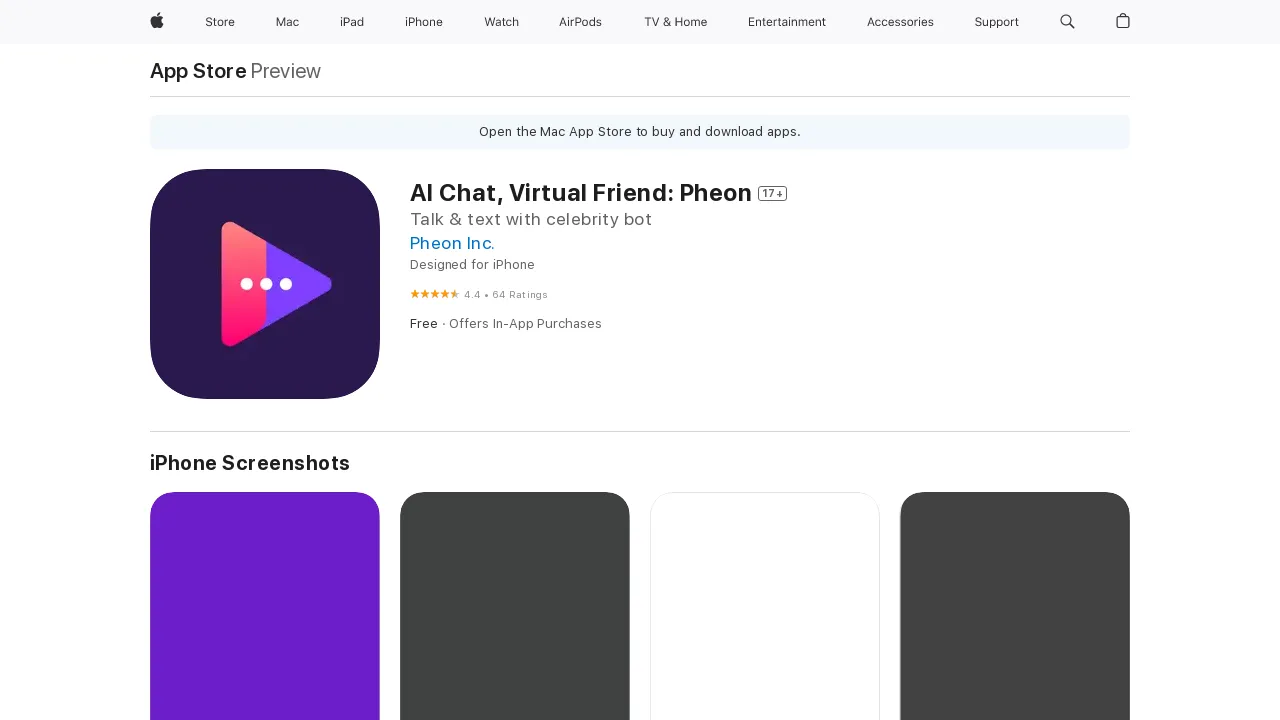This screenshot has height=720, width=1280.
Task: Open the Accessories menu
Action: (x=900, y=22)
